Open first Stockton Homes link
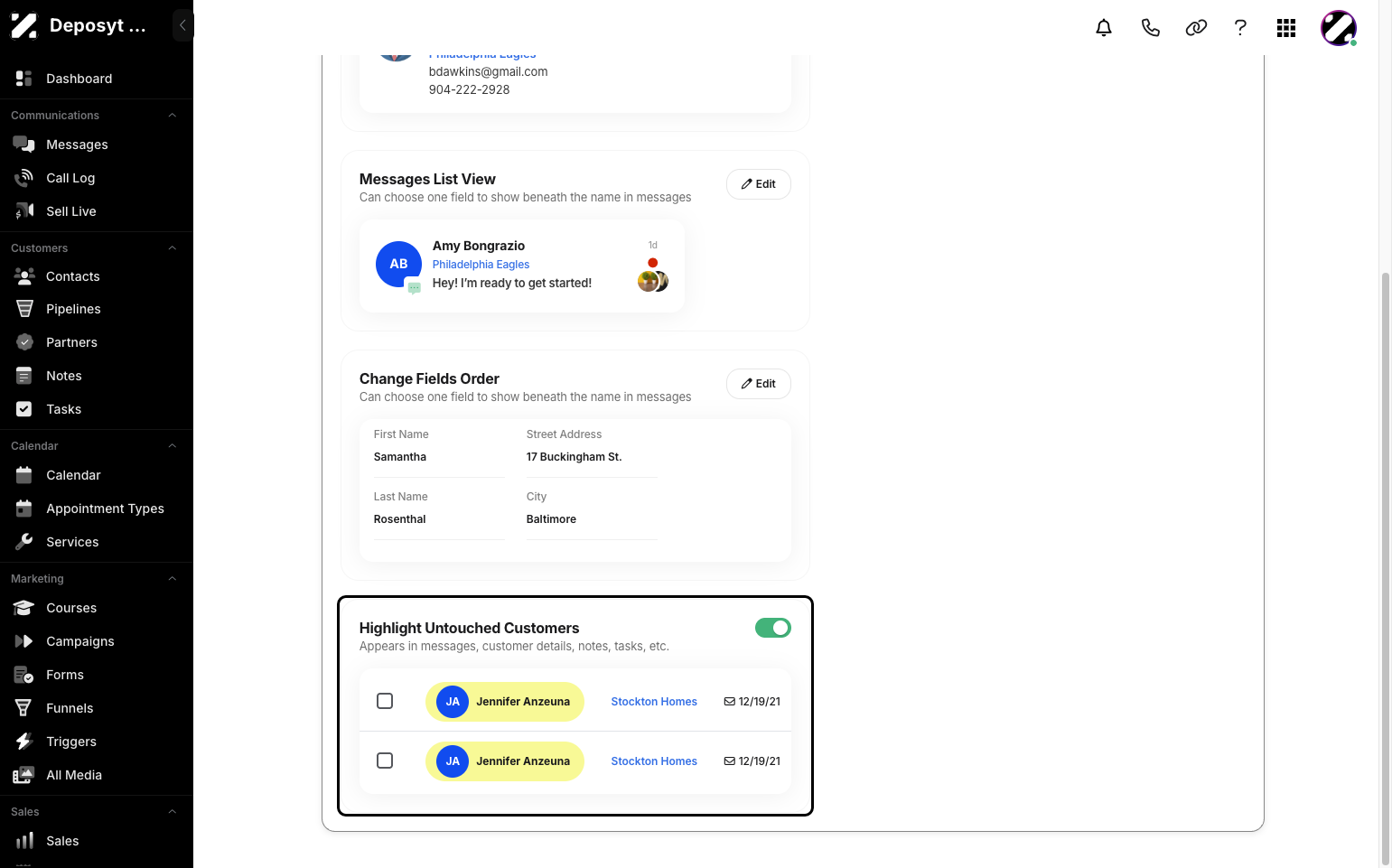 654,702
